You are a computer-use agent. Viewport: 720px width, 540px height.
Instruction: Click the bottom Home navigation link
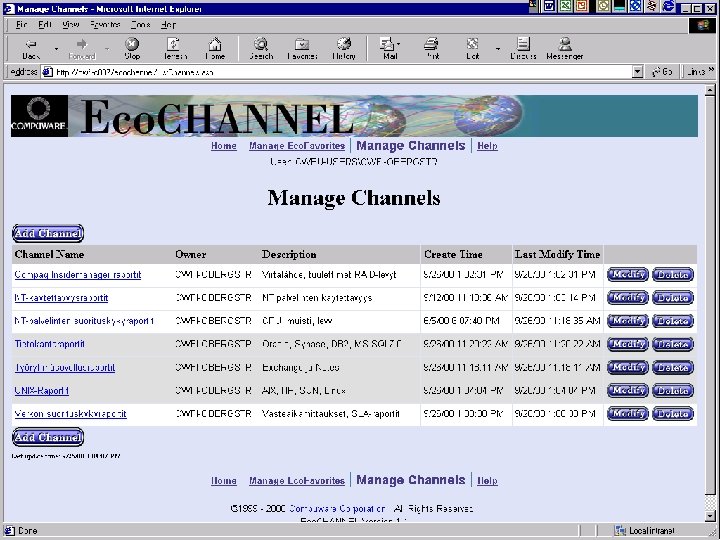click(224, 481)
